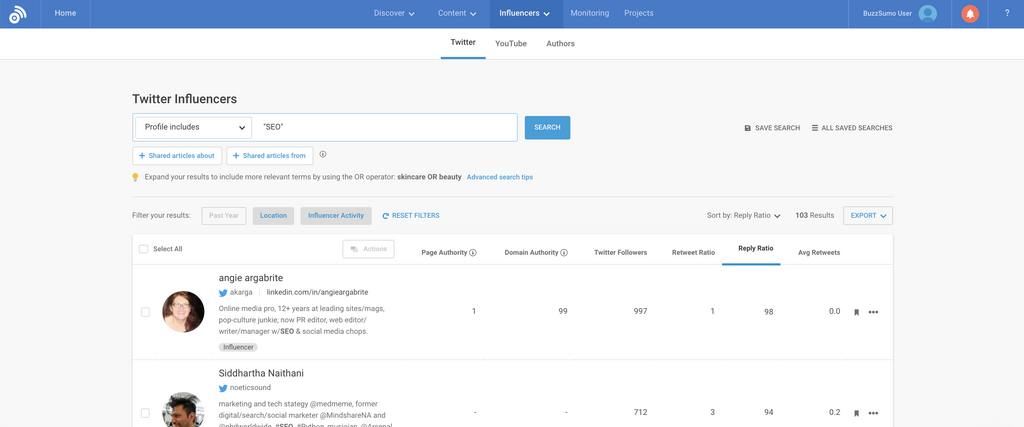Select Siddhartha Naithani's row checkbox

[145, 412]
